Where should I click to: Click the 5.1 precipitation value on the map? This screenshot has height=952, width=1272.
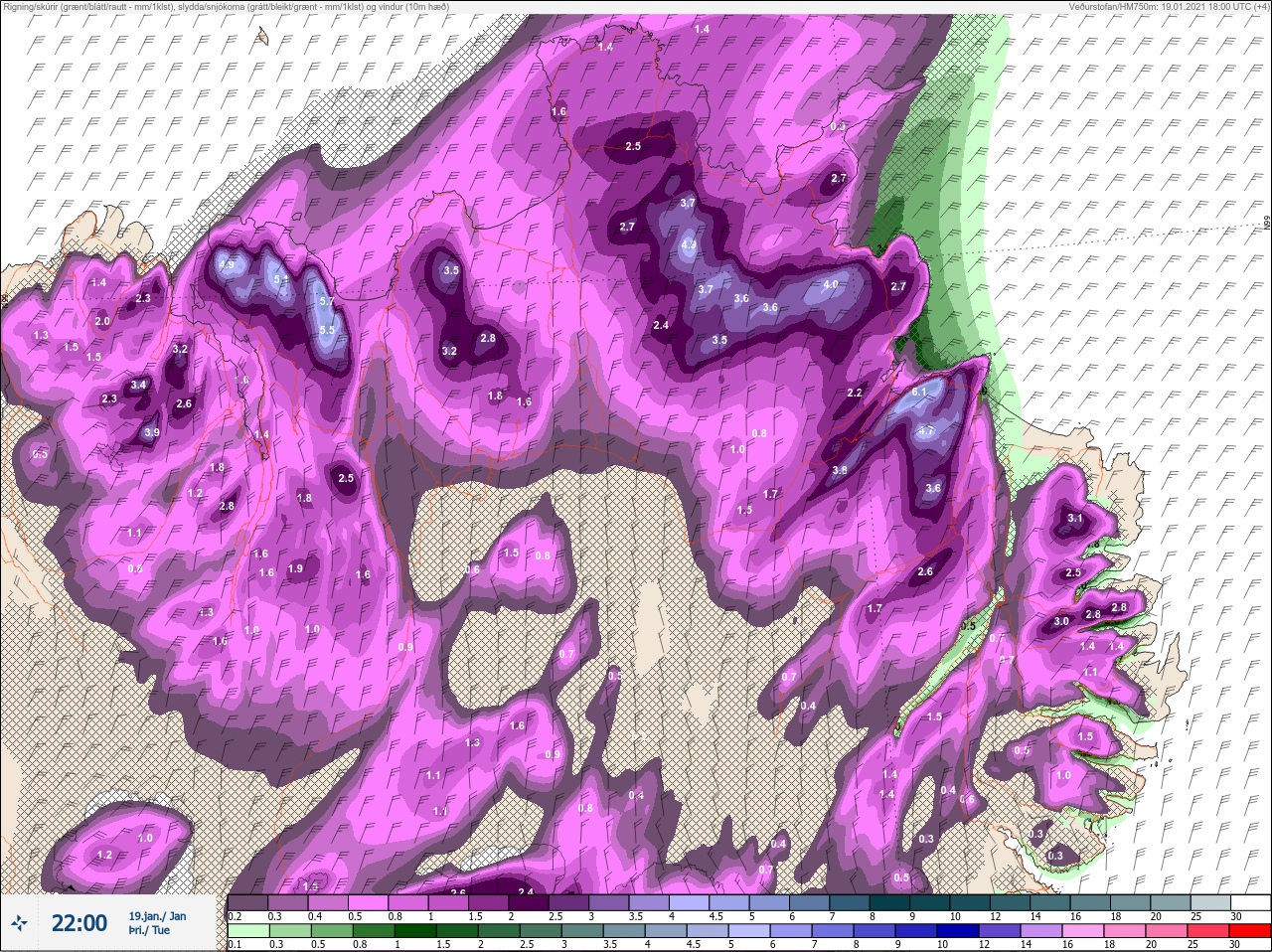pyautogui.click(x=281, y=280)
